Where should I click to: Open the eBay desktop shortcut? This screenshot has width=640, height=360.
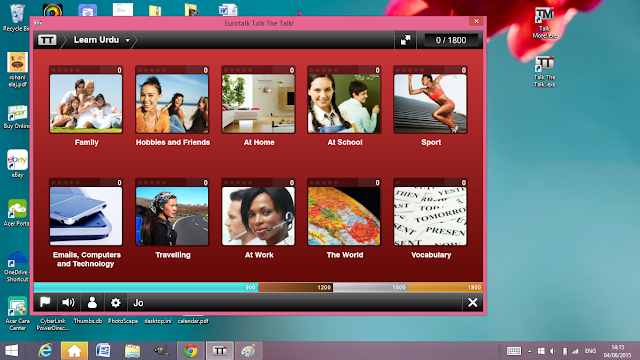[x=17, y=164]
